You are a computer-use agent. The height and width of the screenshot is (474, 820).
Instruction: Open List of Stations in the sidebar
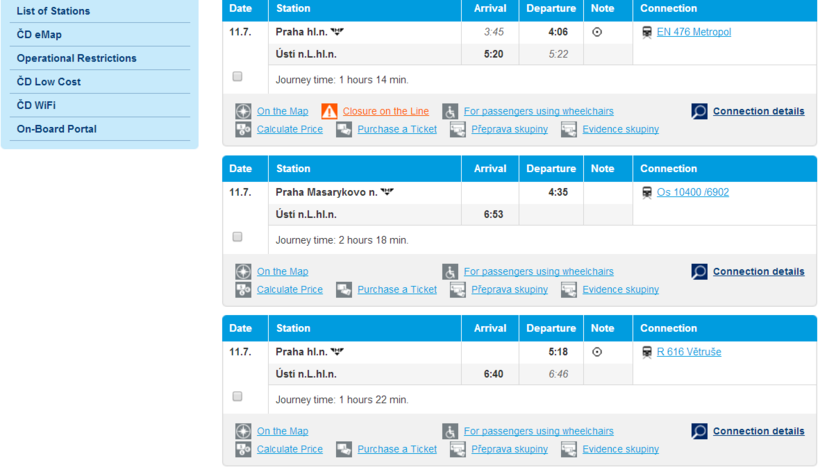53,11
